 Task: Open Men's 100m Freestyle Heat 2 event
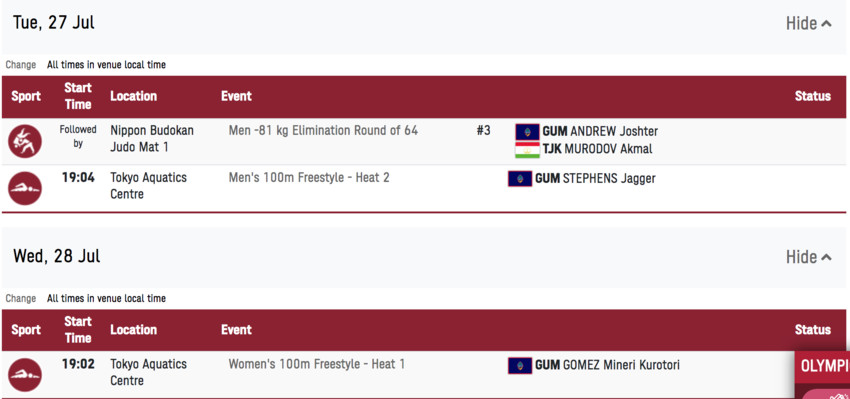coord(309,178)
